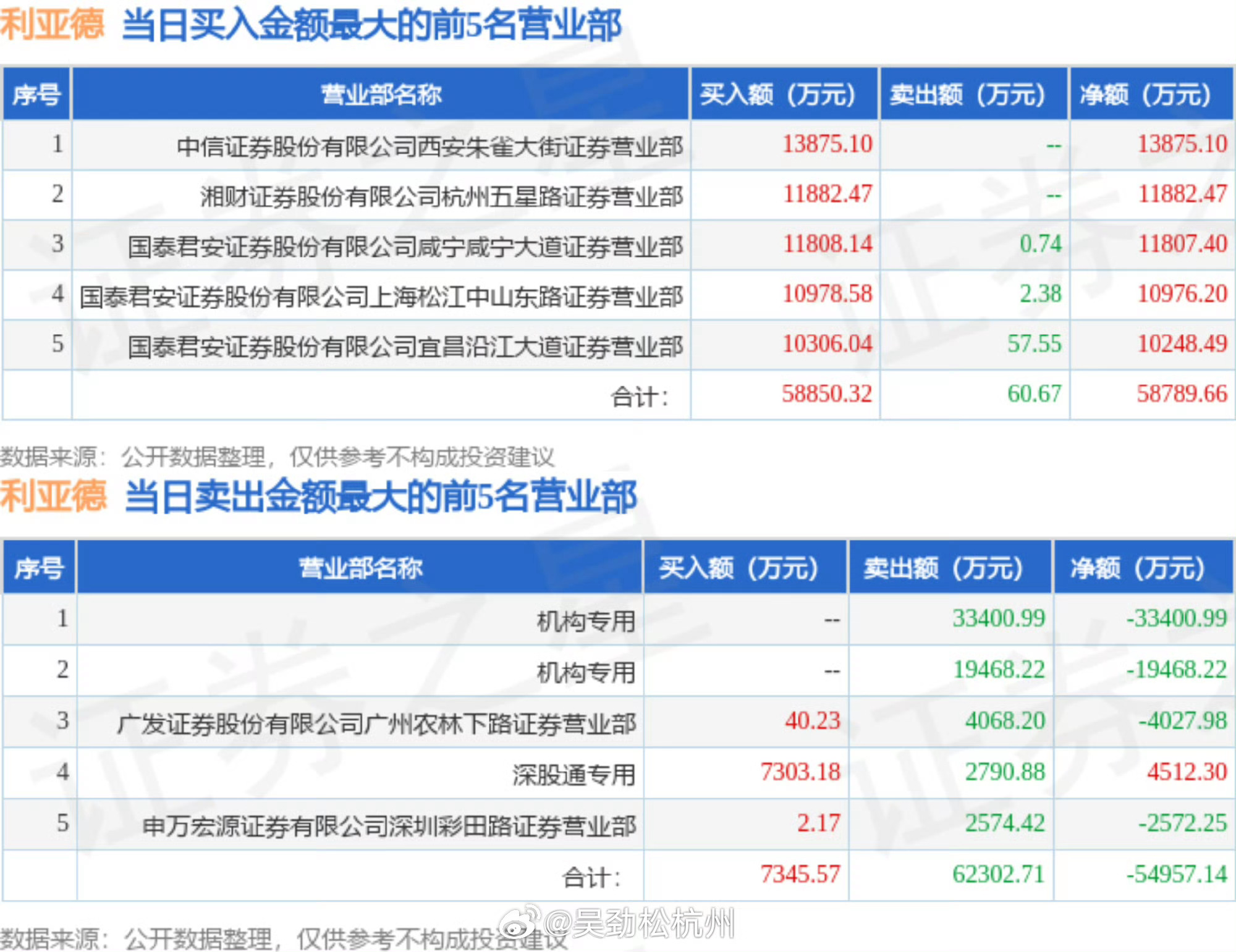Click the sell amount 0.74

click(x=1040, y=243)
